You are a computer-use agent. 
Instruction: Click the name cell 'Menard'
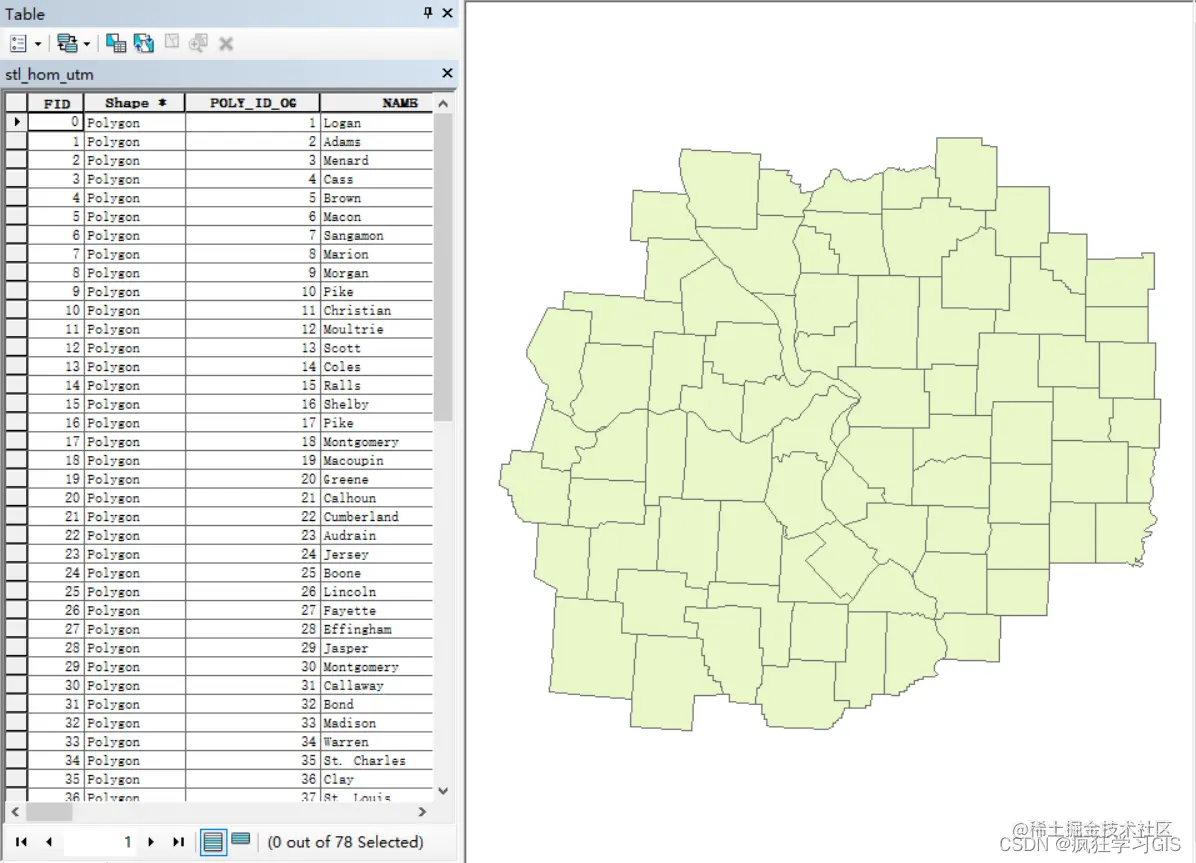pyautogui.click(x=376, y=160)
